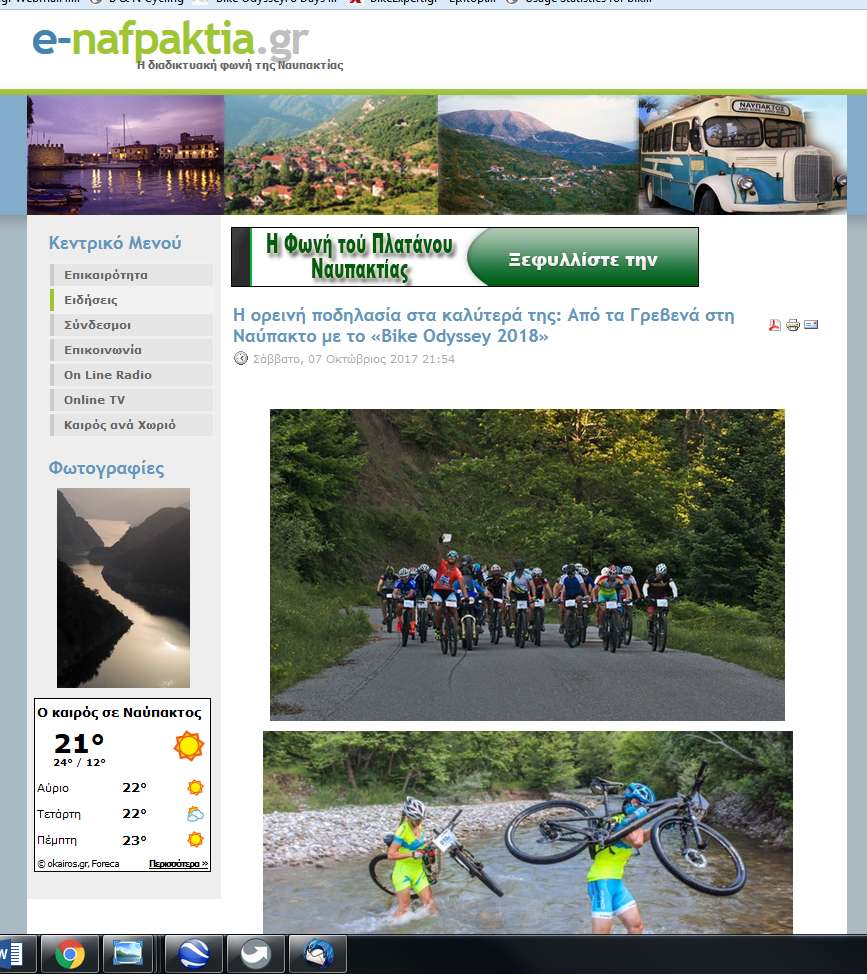Launch On Line Radio from the menu

(x=131, y=375)
